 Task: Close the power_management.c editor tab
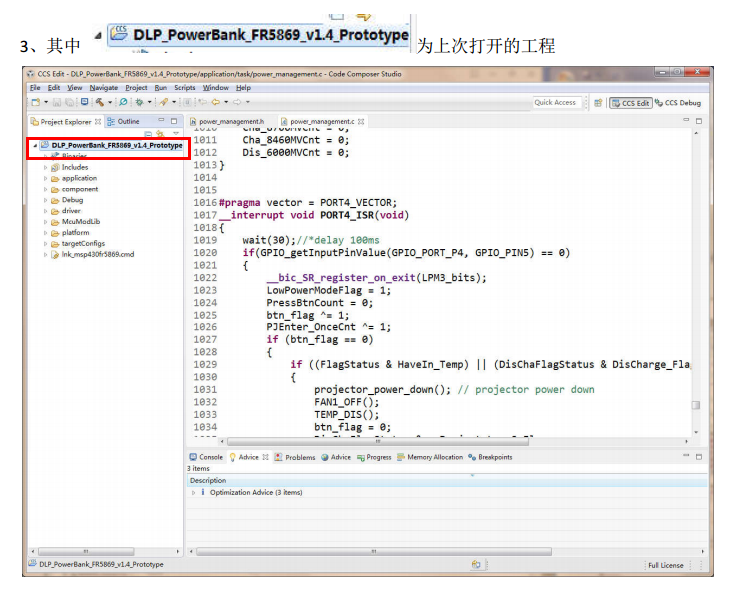(361, 122)
